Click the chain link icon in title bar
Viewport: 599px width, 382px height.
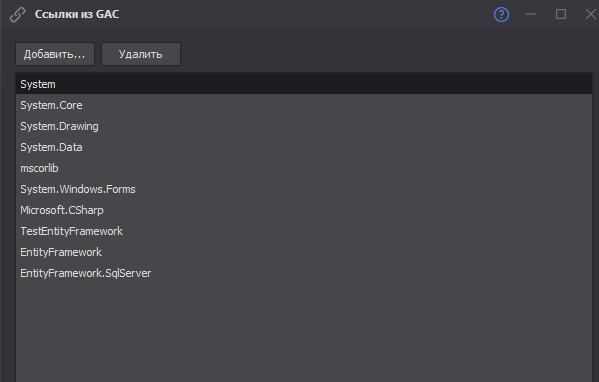click(x=18, y=15)
